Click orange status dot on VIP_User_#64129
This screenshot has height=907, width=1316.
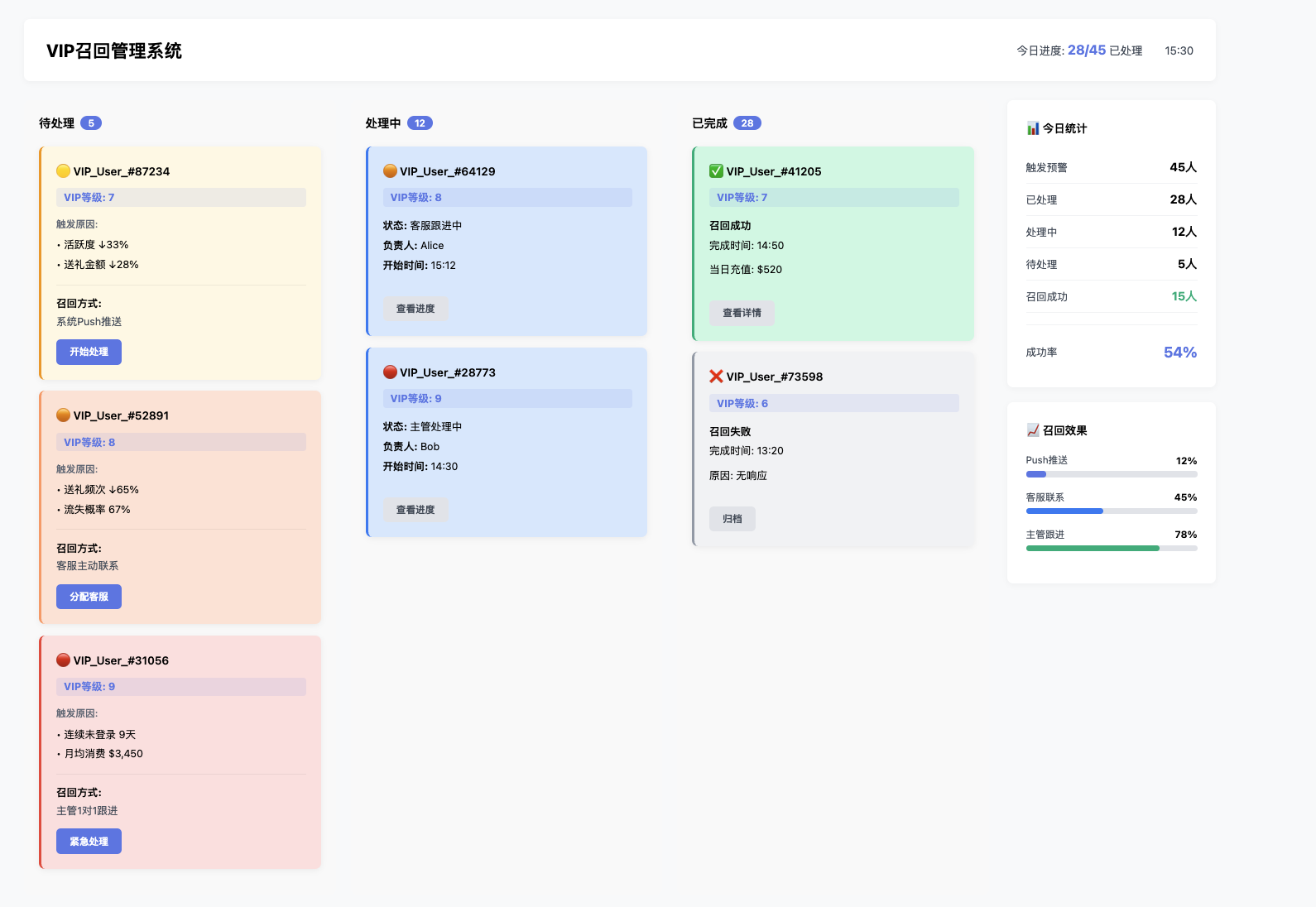tap(390, 171)
